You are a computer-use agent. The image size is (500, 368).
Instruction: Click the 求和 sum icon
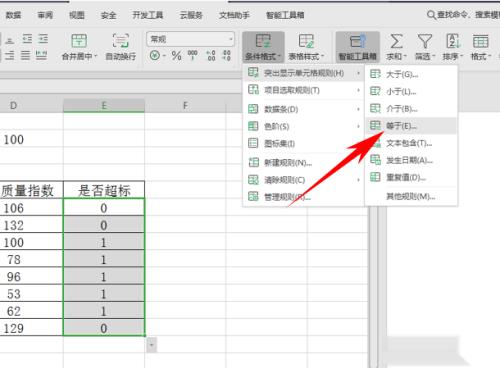point(396,41)
